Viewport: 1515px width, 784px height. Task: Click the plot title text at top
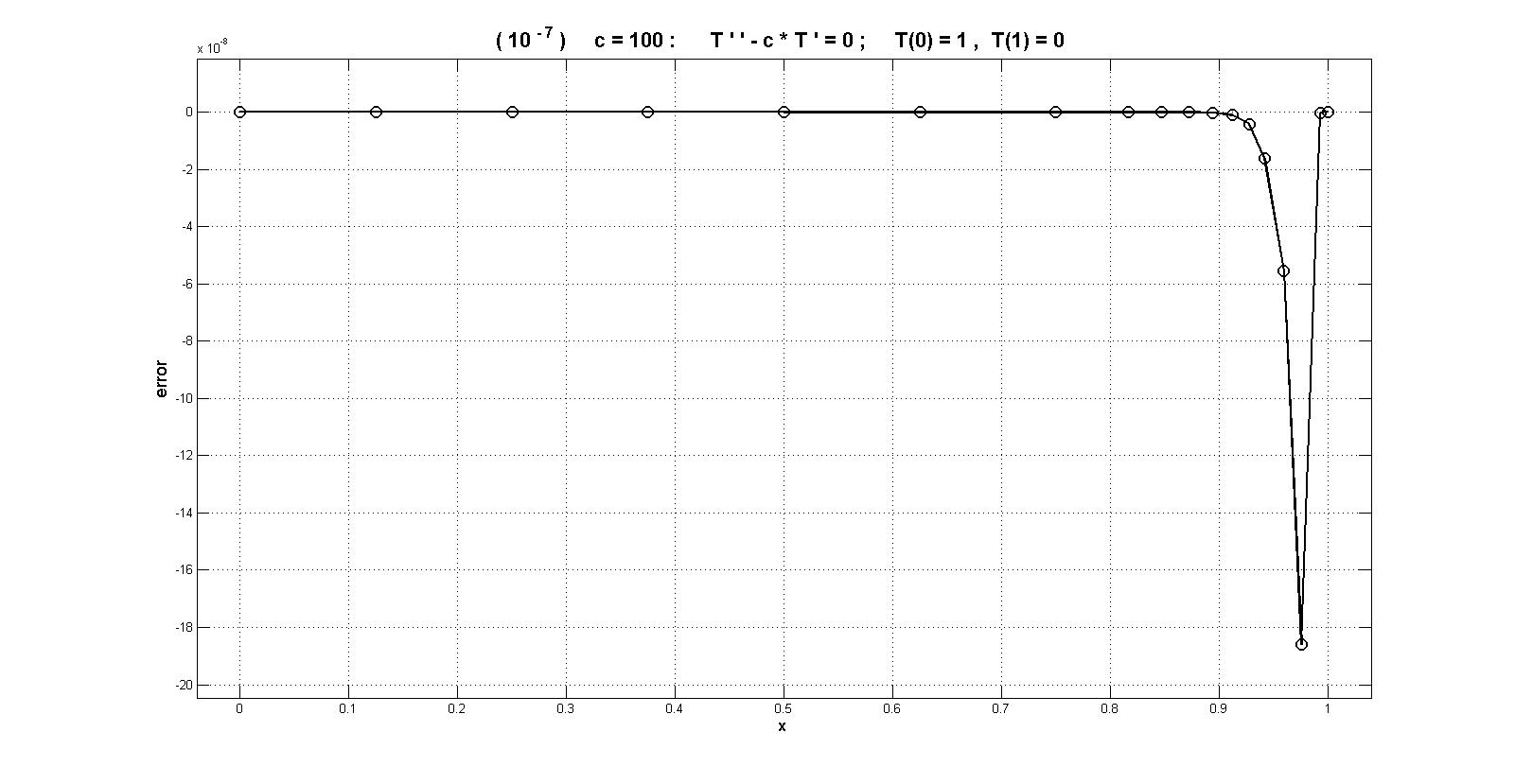pos(780,40)
